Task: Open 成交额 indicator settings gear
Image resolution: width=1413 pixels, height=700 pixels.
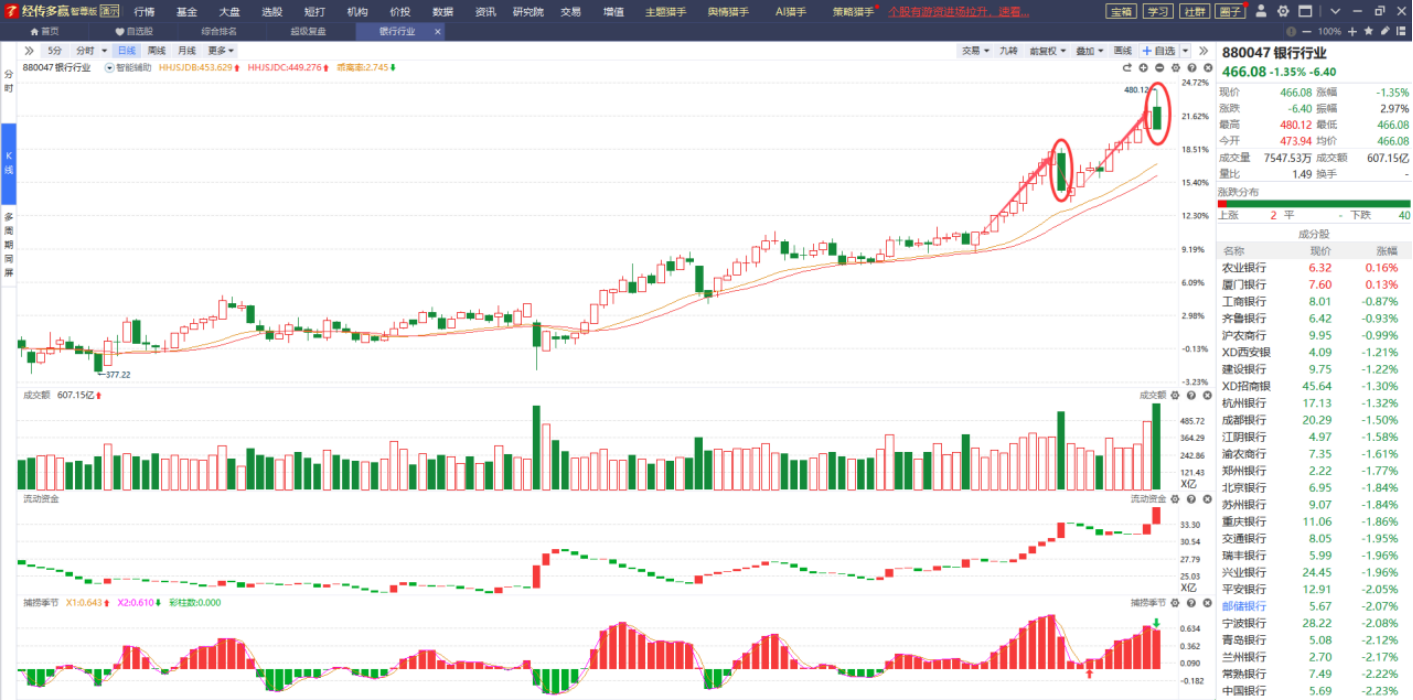Action: tap(1175, 395)
